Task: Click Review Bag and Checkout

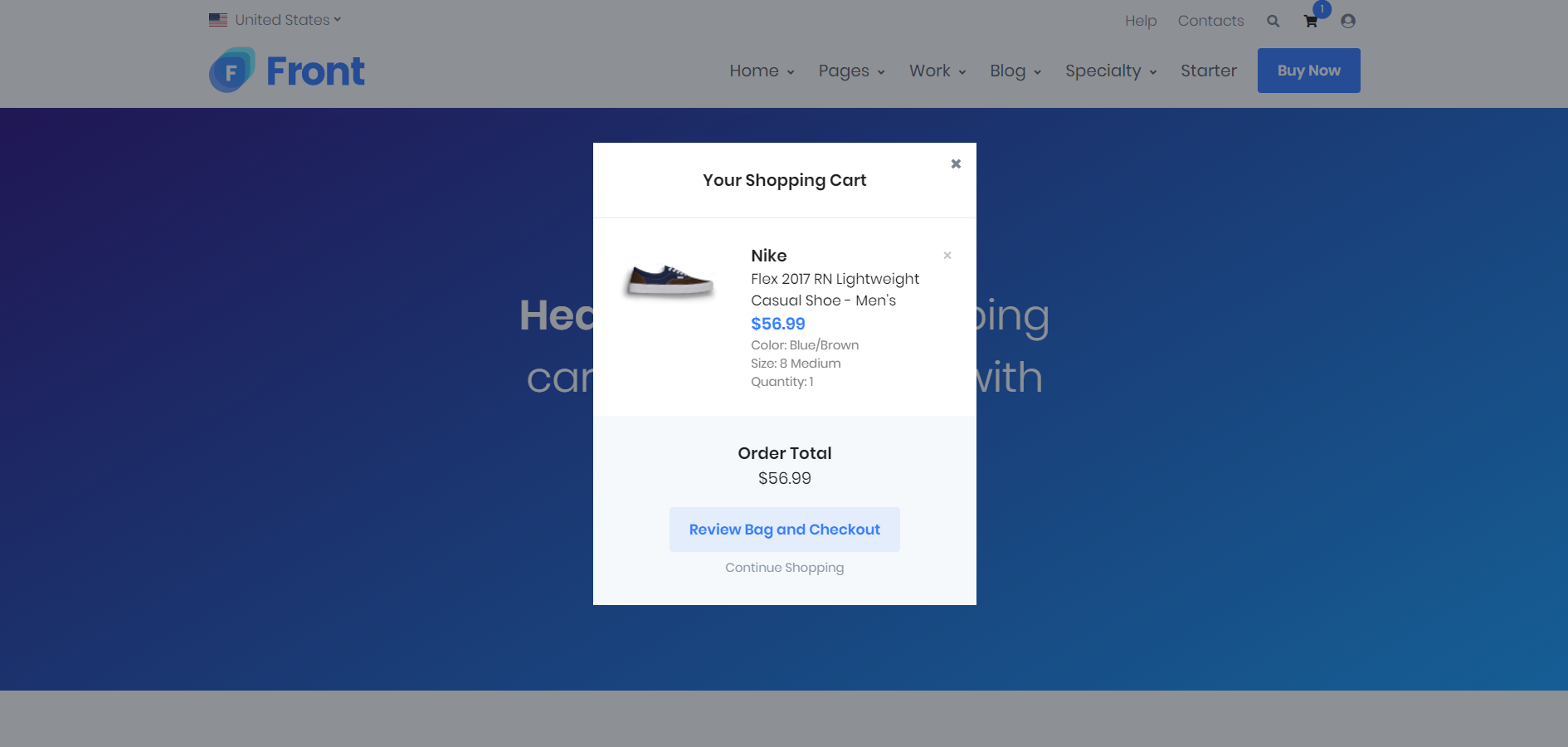Action: click(x=785, y=530)
